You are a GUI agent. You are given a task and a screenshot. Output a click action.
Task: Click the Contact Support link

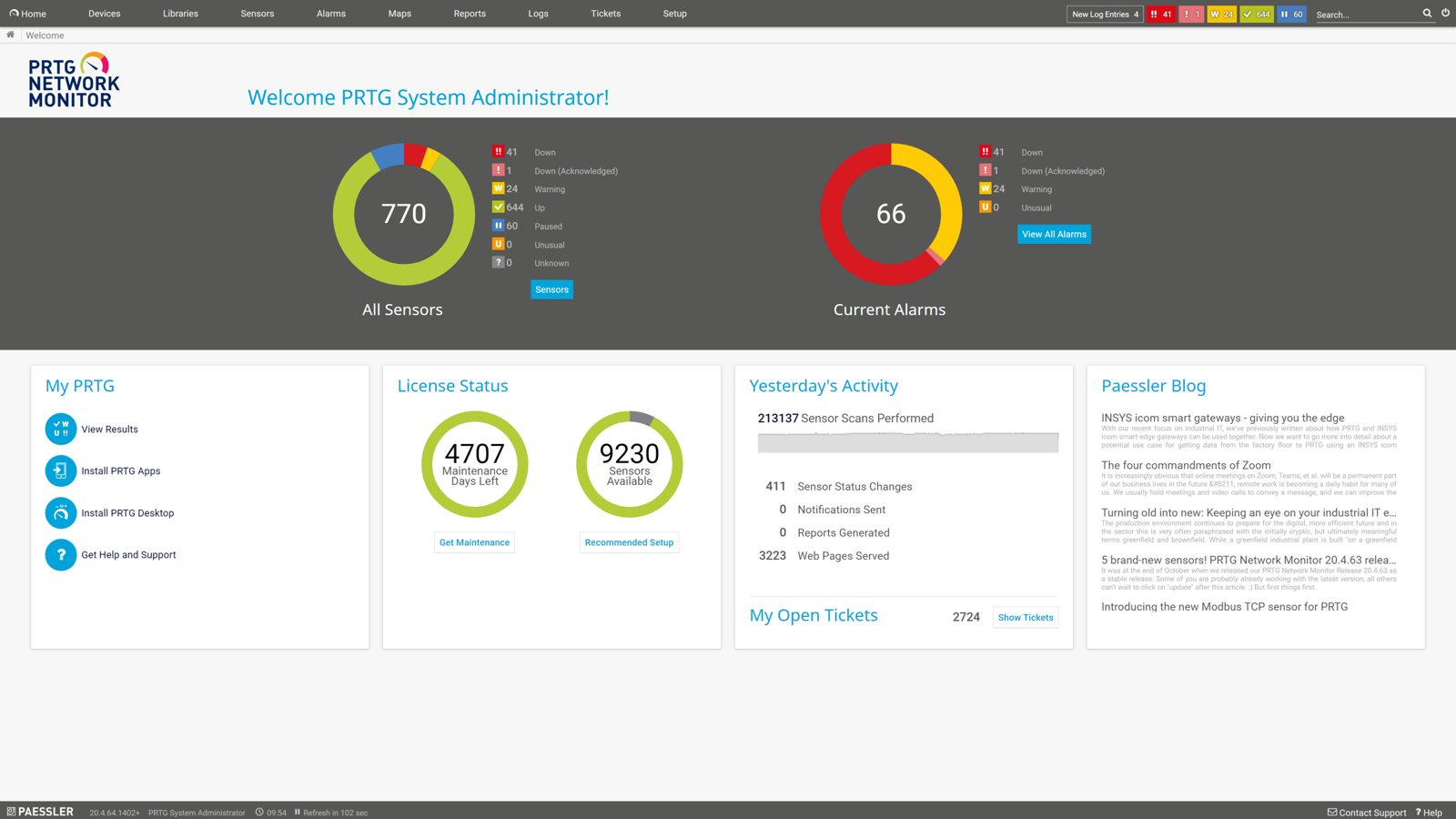(1367, 813)
